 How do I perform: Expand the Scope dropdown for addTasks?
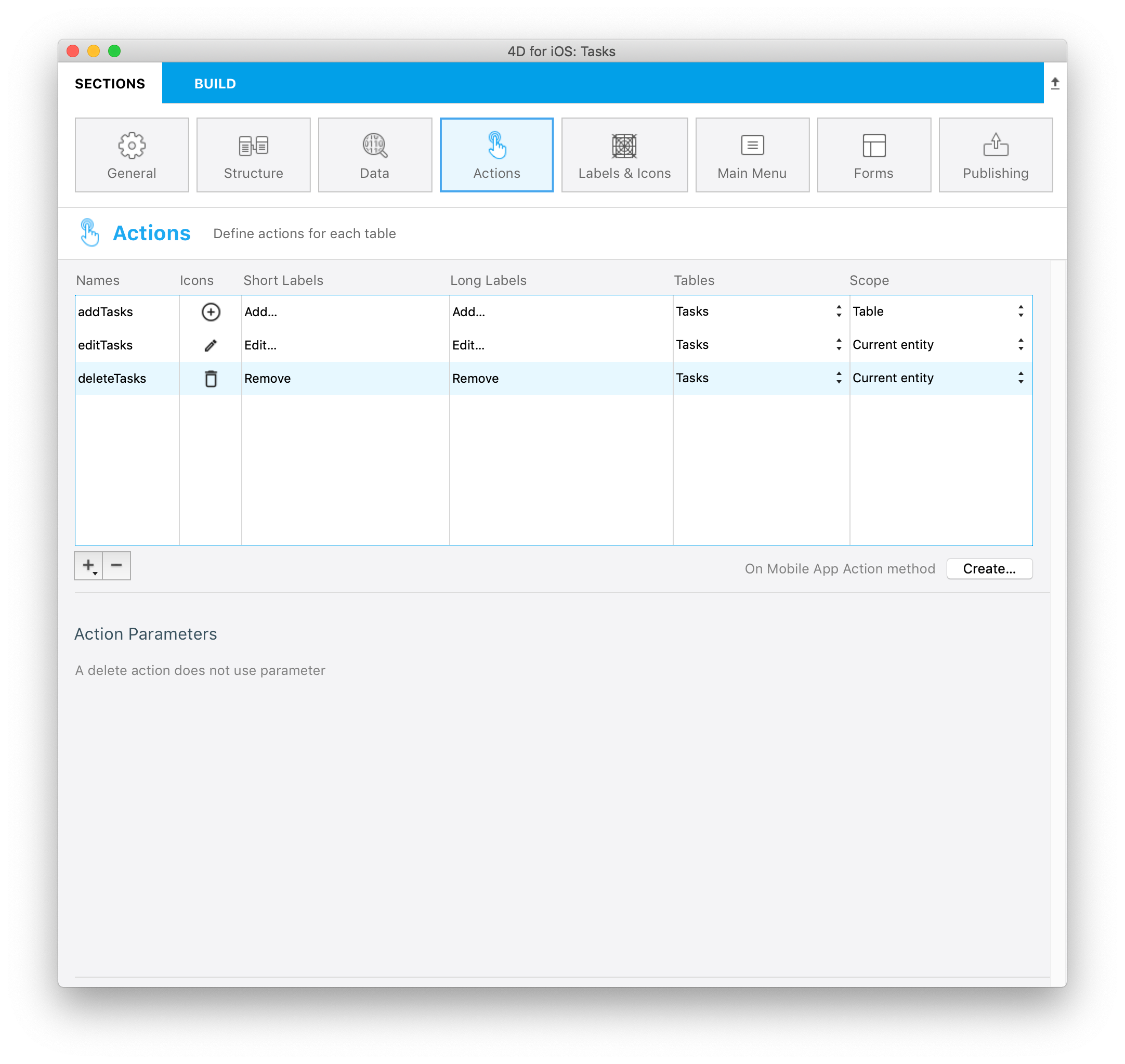click(1021, 311)
